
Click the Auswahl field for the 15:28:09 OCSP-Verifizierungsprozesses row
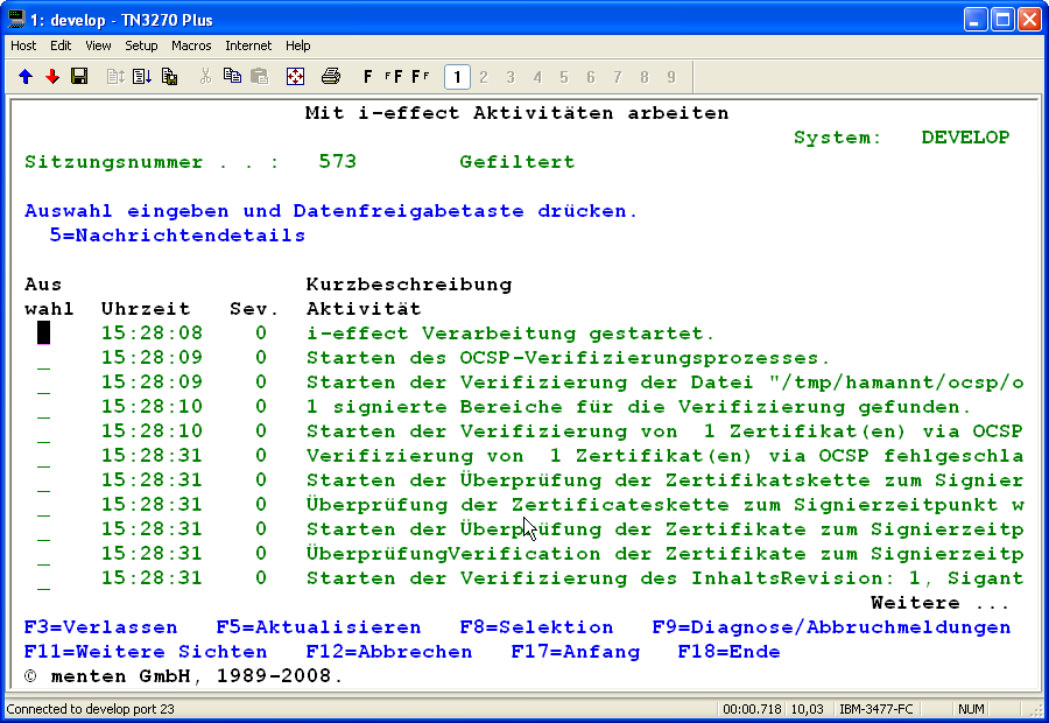pos(44,359)
